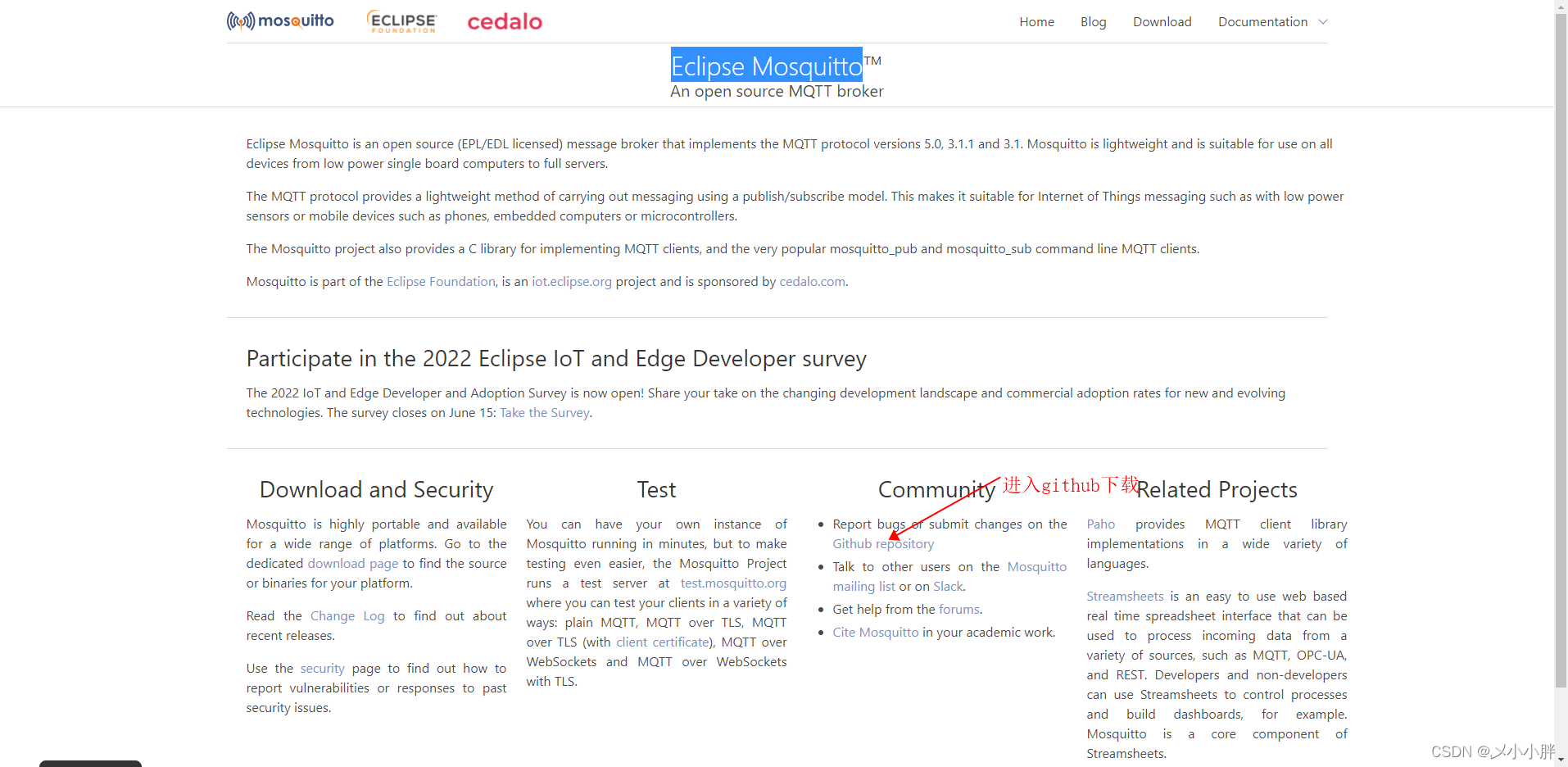The height and width of the screenshot is (767, 1568).
Task: Click the Download and Security heading
Action: [x=376, y=489]
